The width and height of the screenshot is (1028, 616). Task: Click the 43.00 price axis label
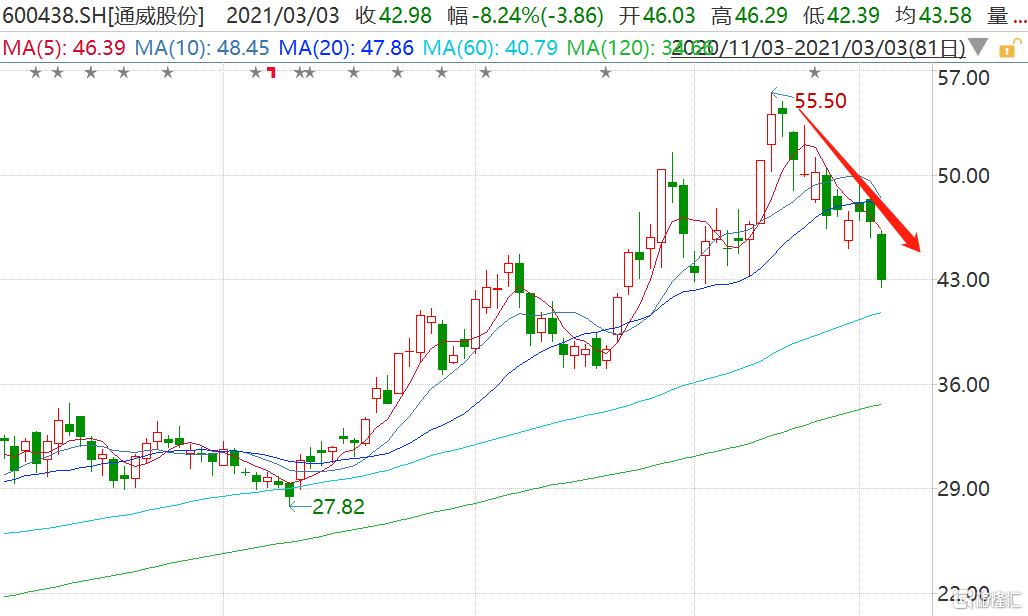[x=963, y=280]
